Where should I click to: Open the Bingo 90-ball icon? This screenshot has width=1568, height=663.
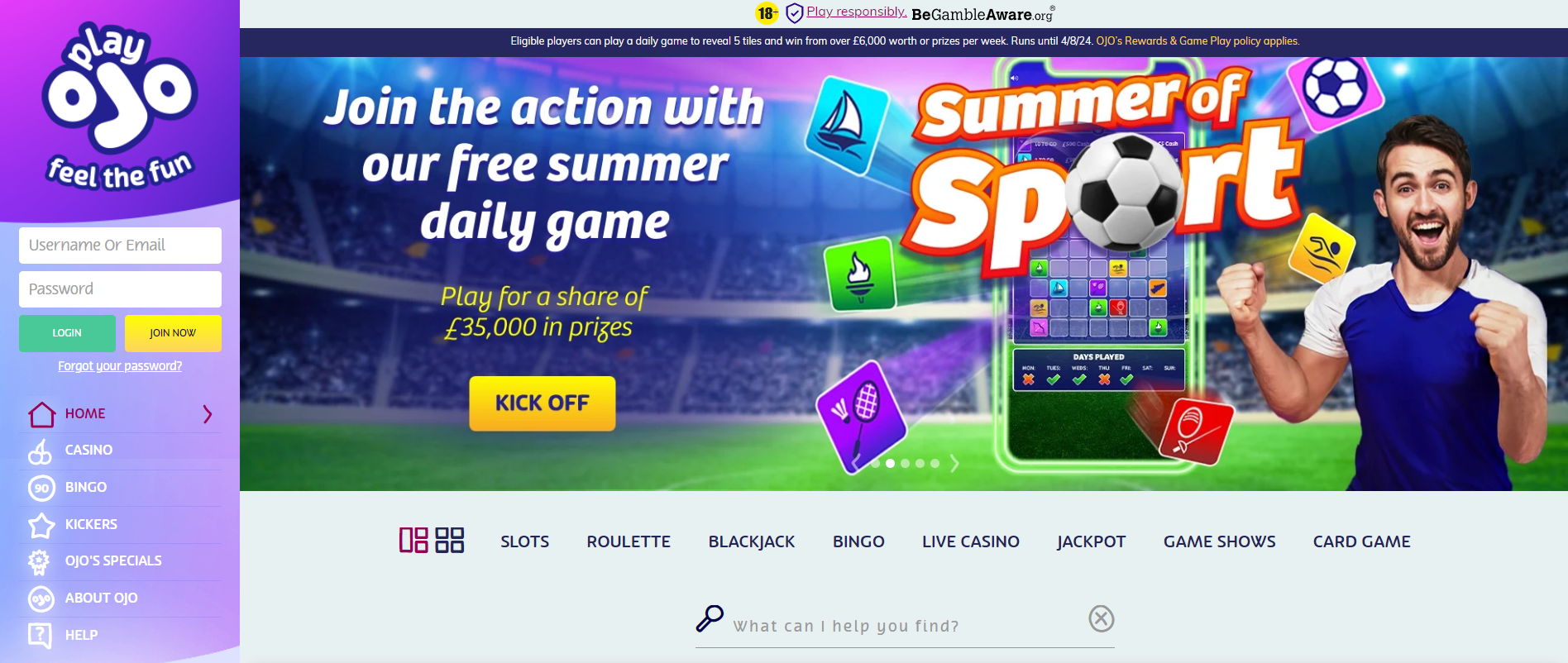point(41,488)
